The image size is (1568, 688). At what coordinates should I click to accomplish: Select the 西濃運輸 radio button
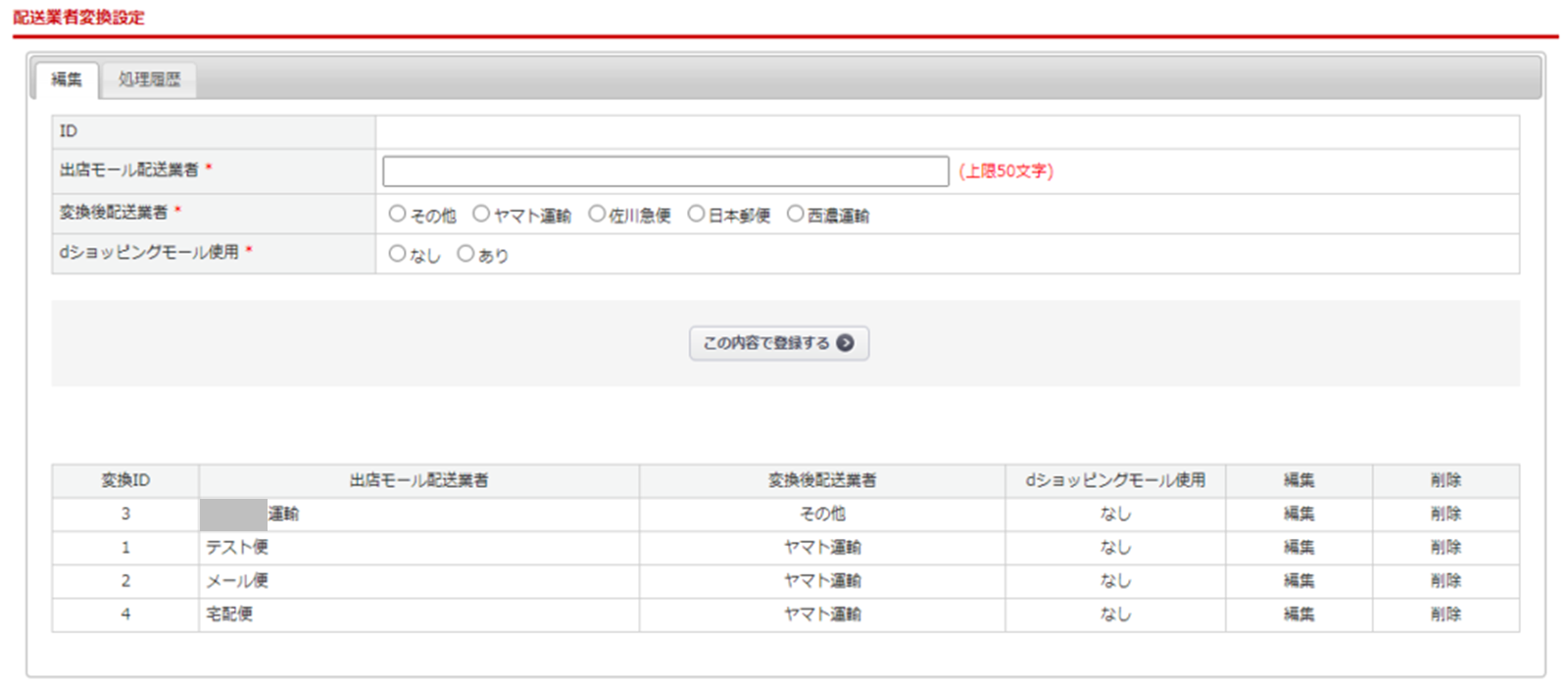point(795,214)
